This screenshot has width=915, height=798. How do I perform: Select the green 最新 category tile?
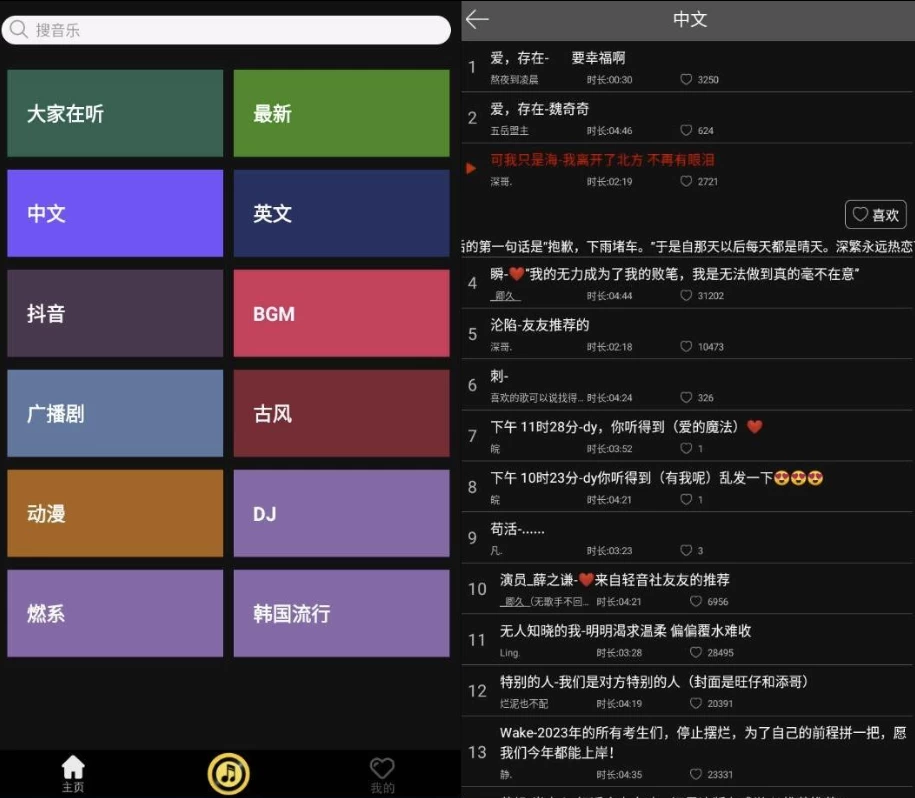341,114
